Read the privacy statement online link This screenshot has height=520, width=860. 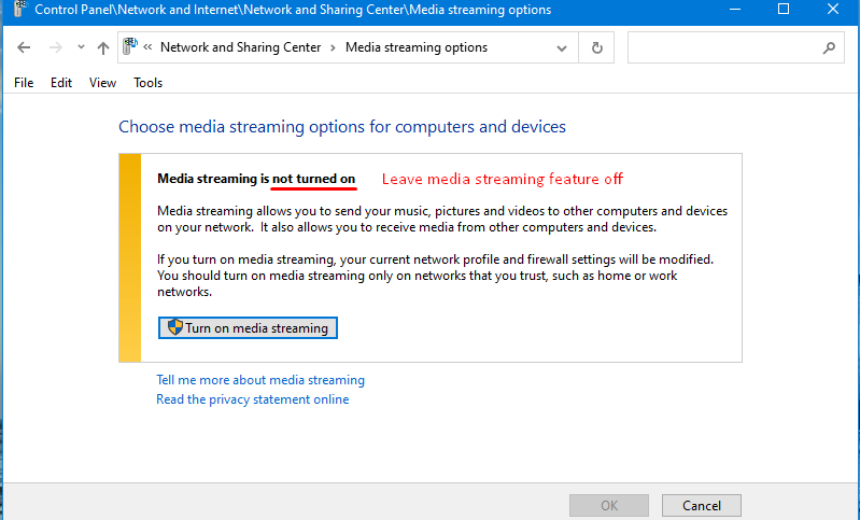pyautogui.click(x=252, y=399)
